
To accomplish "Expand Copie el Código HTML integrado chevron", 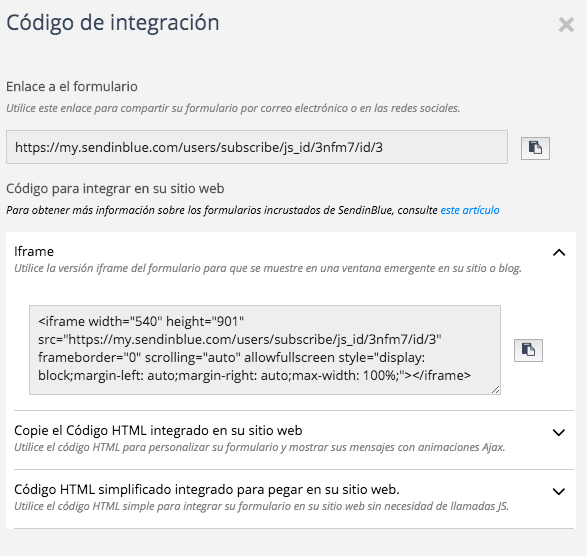I will click(x=559, y=432).
